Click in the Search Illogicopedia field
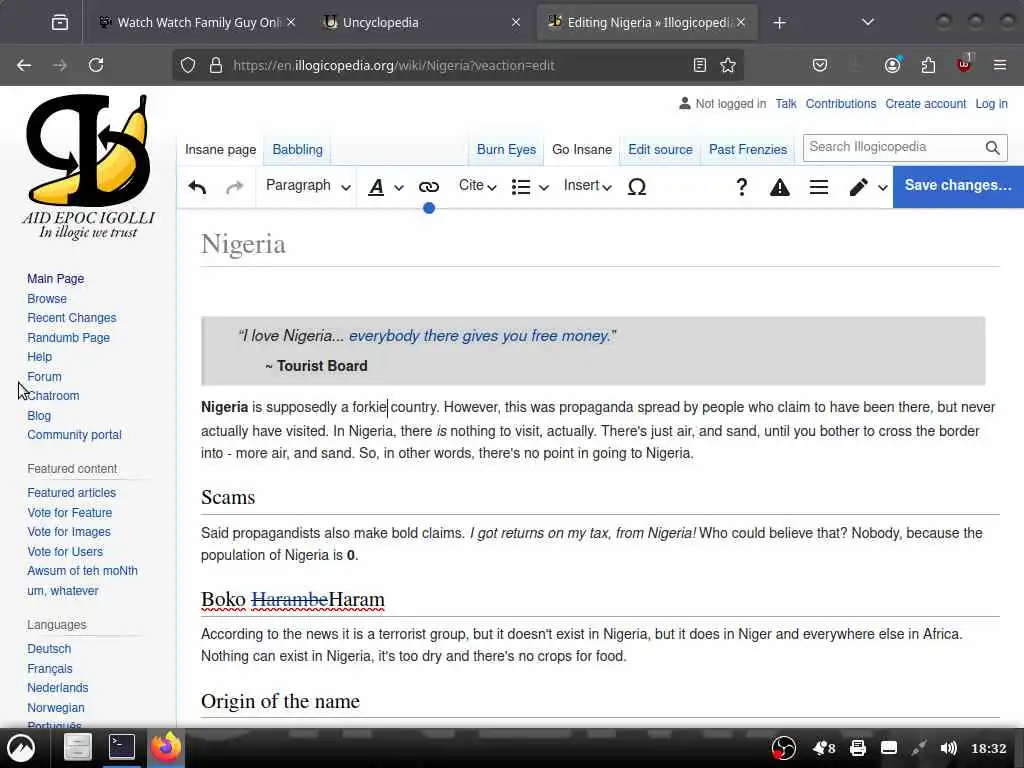This screenshot has width=1024, height=768. pyautogui.click(x=893, y=148)
